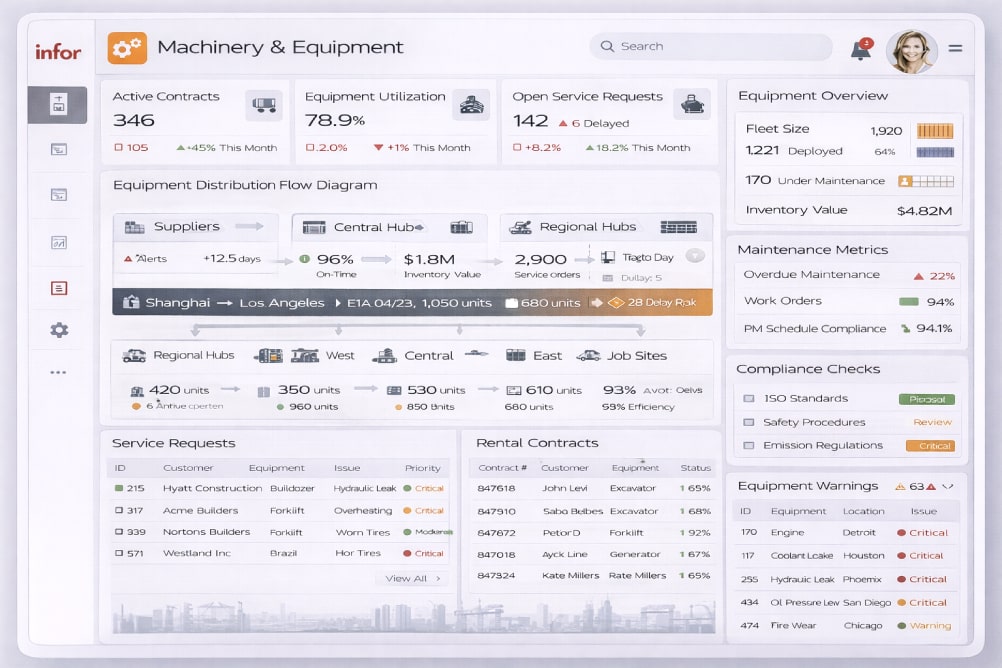Click the View All button
The width and height of the screenshot is (1002, 668).
412,578
